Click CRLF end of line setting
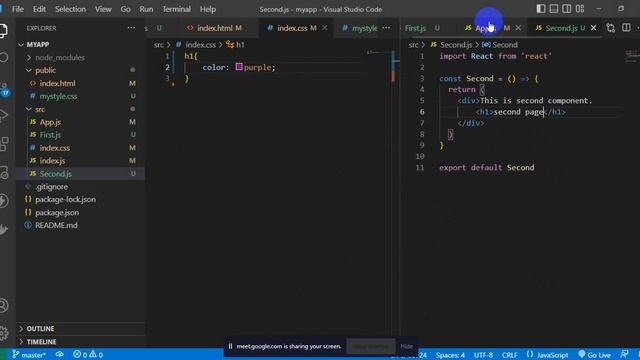 coord(509,355)
